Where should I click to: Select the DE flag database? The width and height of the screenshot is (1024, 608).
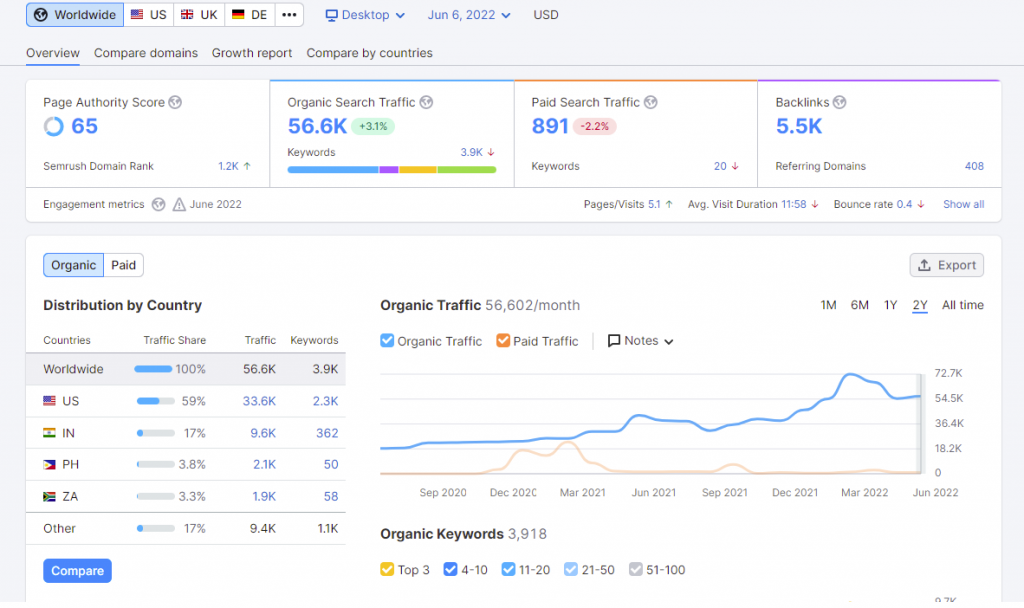(x=250, y=14)
